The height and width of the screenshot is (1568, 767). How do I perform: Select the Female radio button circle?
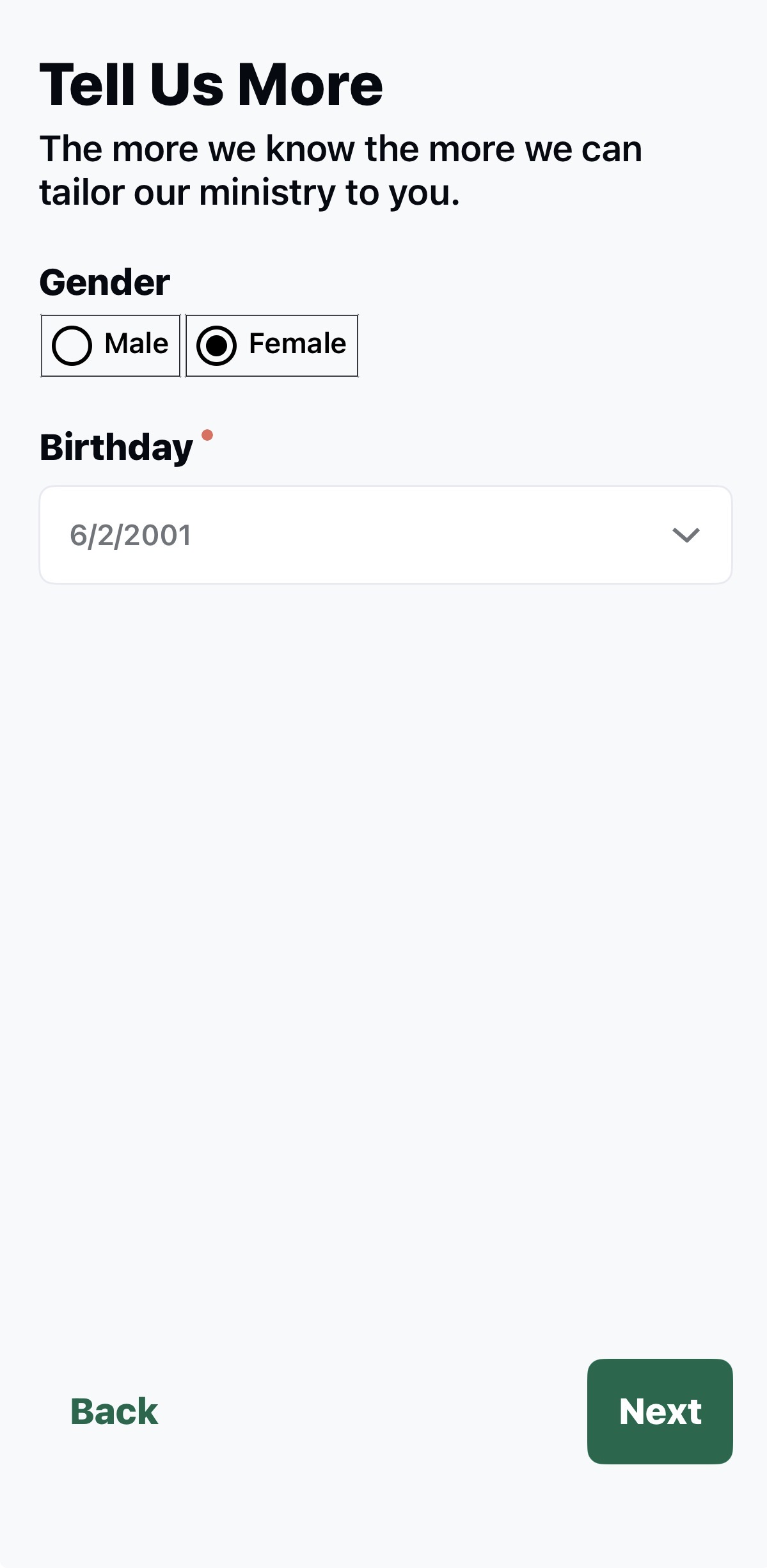tap(216, 345)
